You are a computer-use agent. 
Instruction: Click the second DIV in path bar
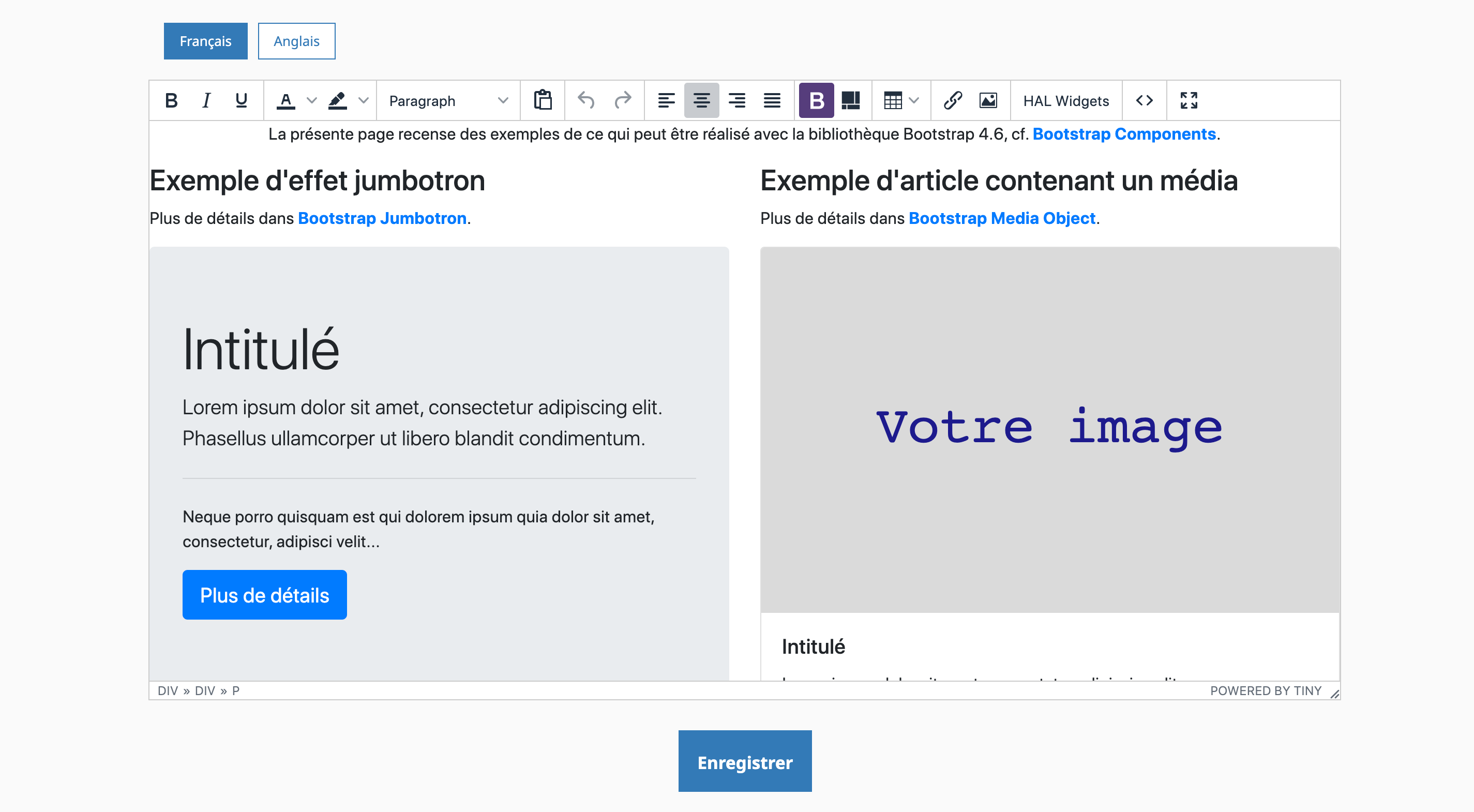tap(205, 690)
